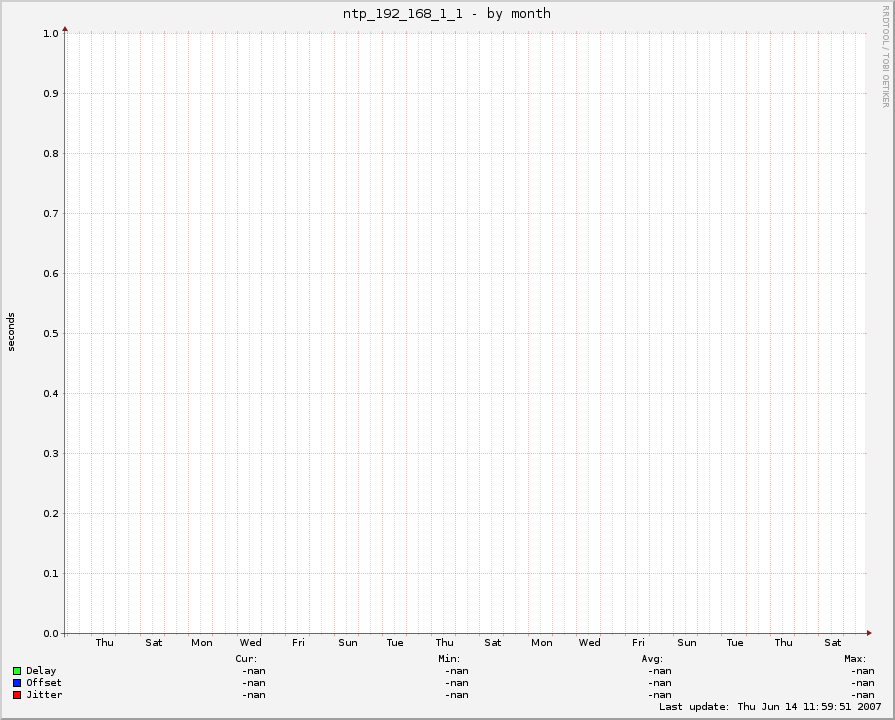Viewport: 895px width, 720px height.
Task: Click the Offset row Cur value '-nan'
Action: tap(254, 683)
